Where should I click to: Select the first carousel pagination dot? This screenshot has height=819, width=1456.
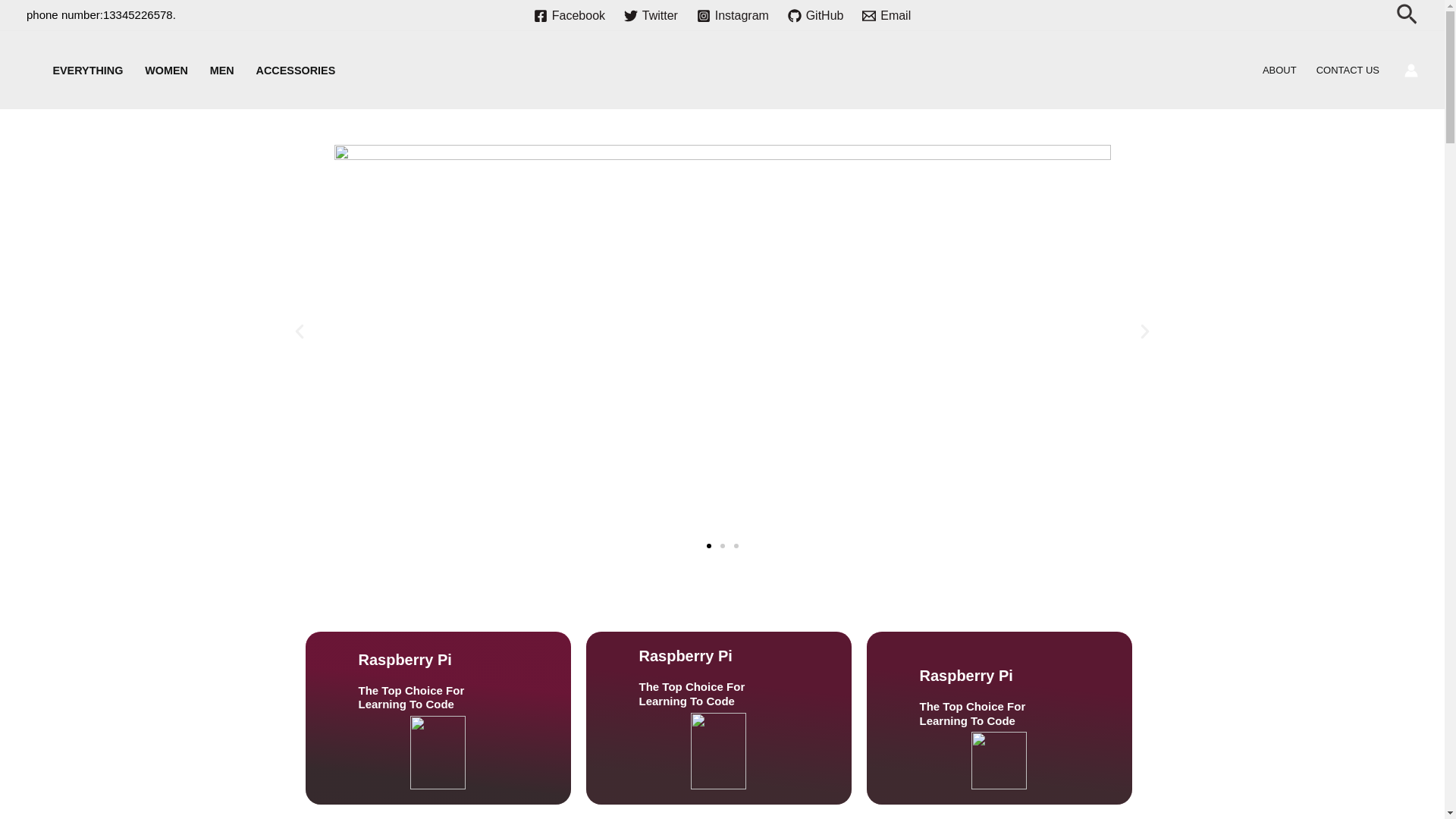(709, 546)
